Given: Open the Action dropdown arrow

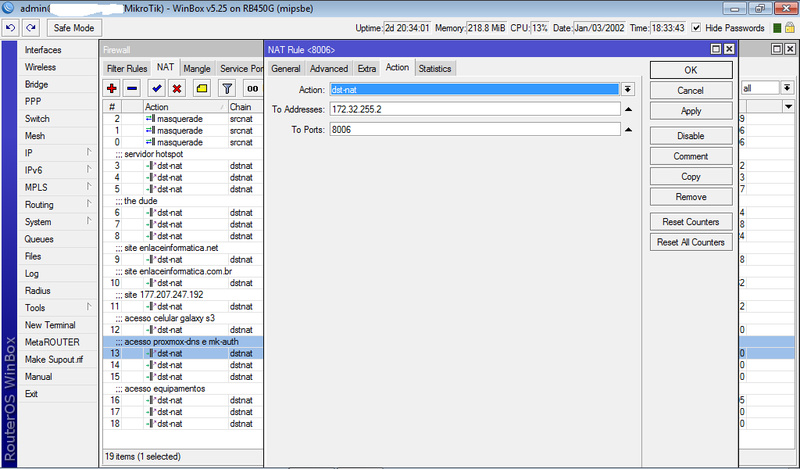Looking at the screenshot, I should click(x=628, y=89).
